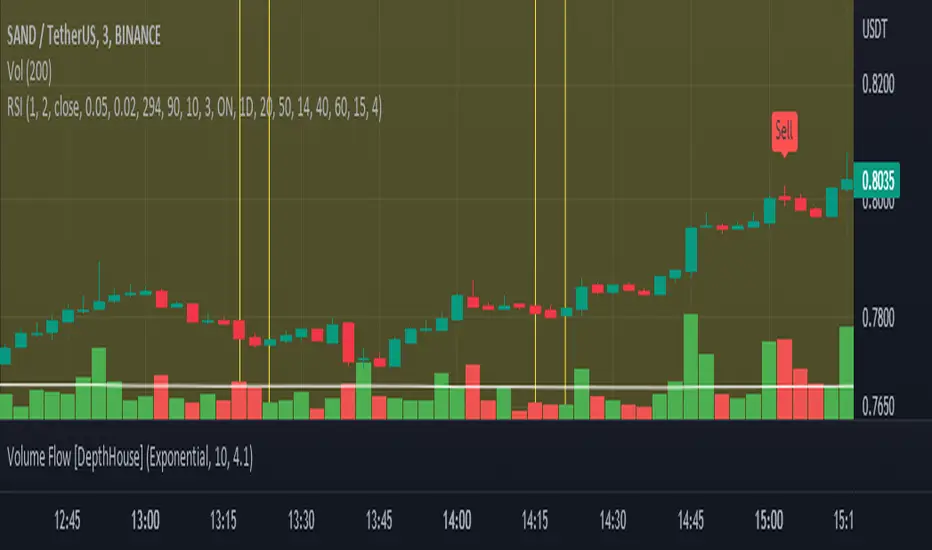Image resolution: width=932 pixels, height=550 pixels.
Task: Select the RSI indicator legend text
Action: click(x=194, y=108)
